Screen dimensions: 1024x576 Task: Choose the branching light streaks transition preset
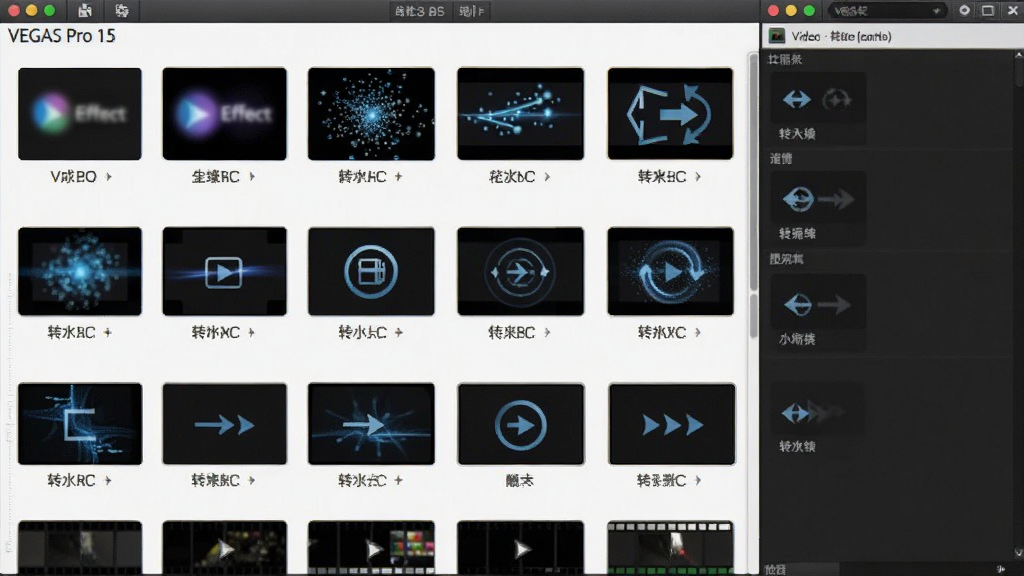[520, 114]
